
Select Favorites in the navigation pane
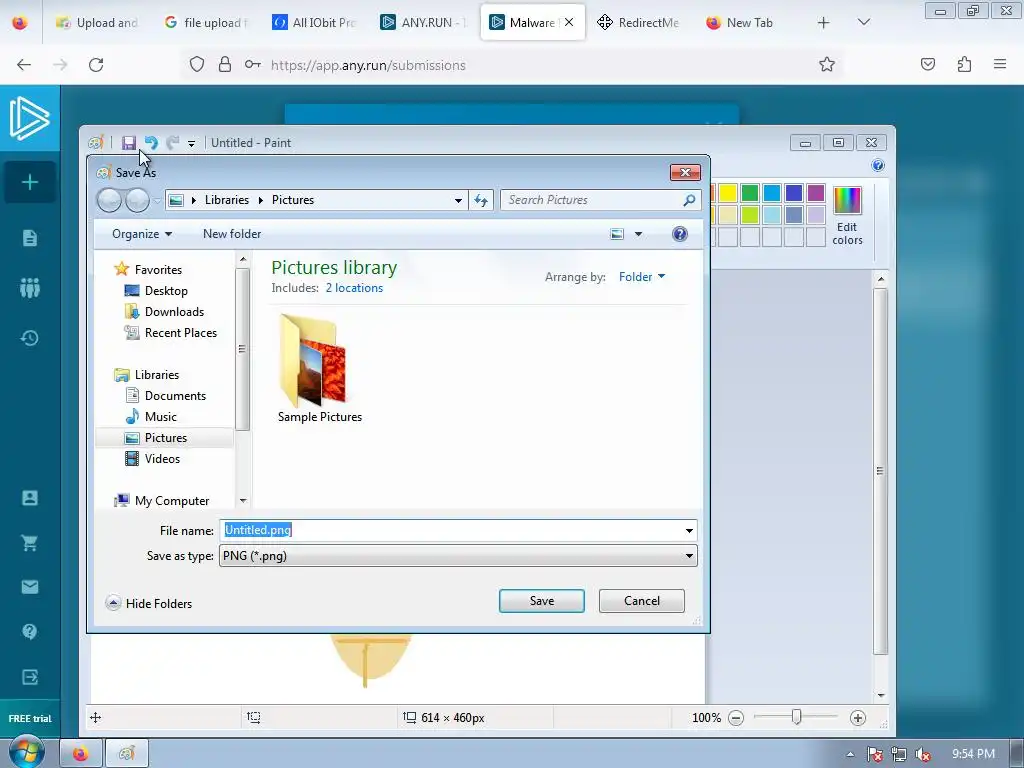pyautogui.click(x=158, y=269)
